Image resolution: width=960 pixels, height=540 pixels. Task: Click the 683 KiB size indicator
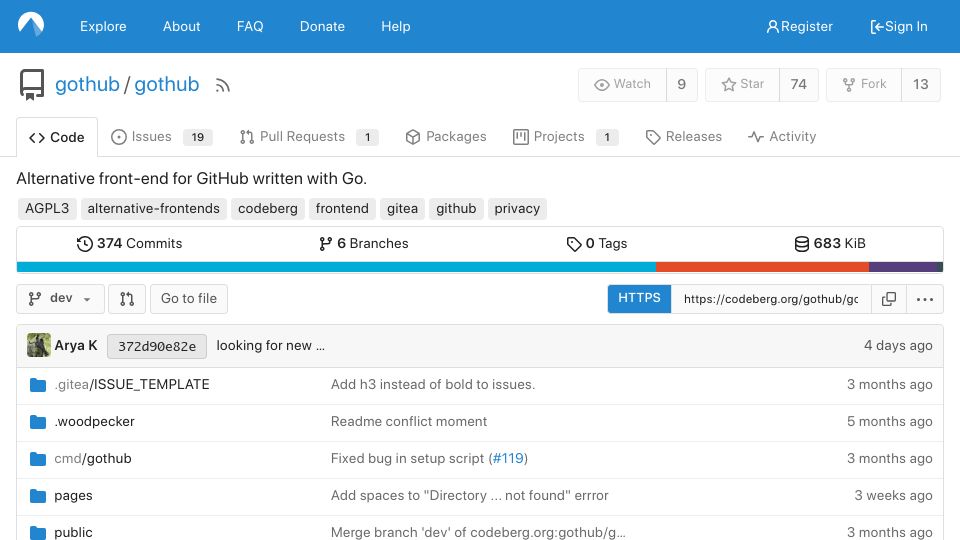(x=830, y=244)
